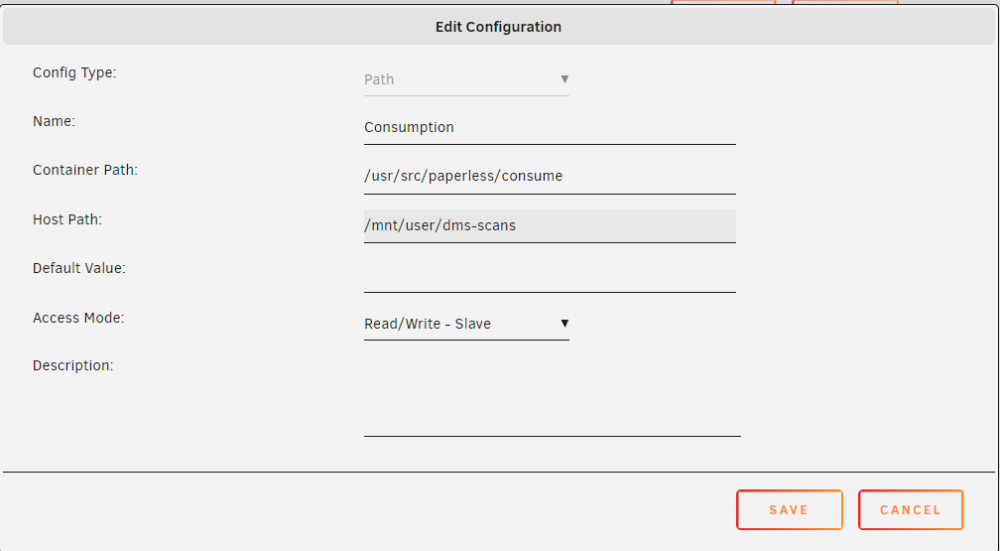Click the Name label text
The image size is (1000, 551).
coord(54,121)
